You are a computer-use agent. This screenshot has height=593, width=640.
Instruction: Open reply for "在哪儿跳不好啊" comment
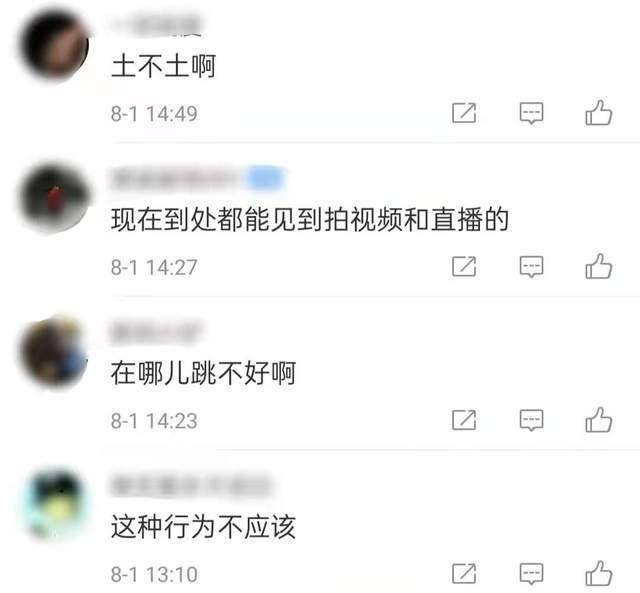point(531,420)
